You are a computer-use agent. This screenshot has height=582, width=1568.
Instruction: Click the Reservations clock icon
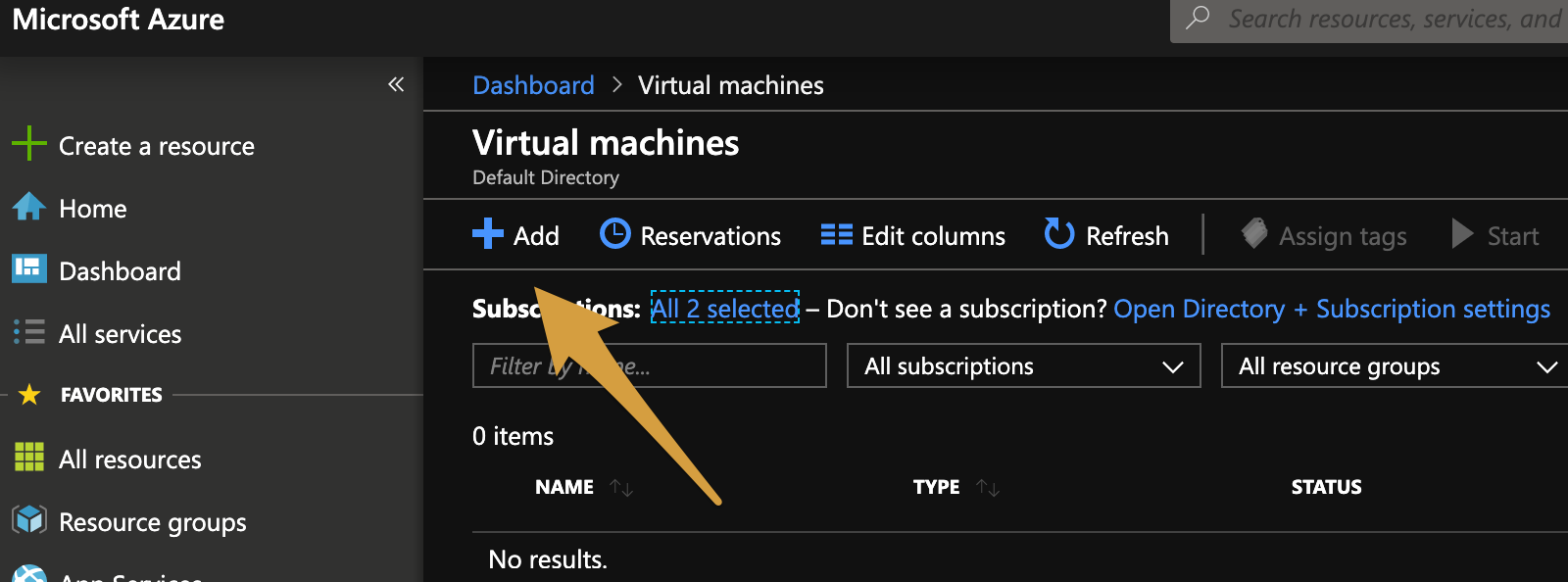[x=615, y=234]
